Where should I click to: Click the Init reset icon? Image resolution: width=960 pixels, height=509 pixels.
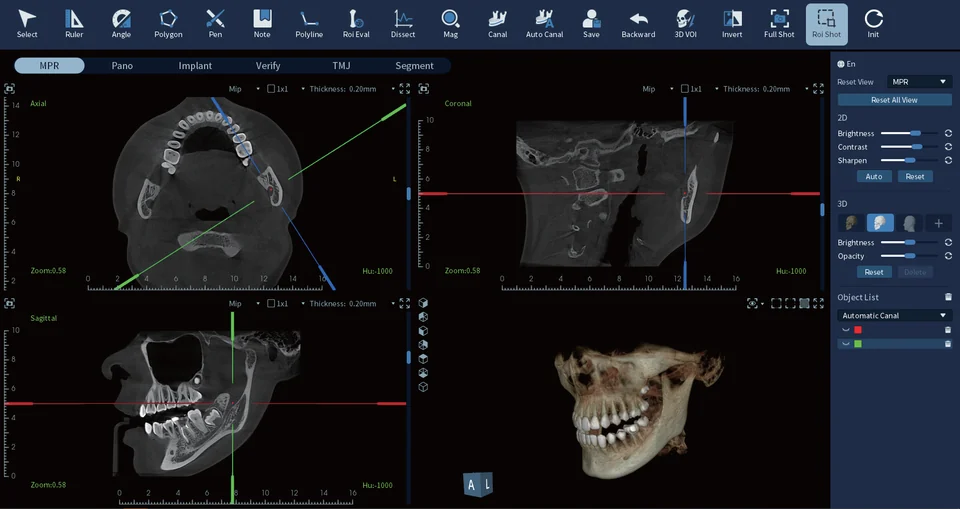point(874,25)
